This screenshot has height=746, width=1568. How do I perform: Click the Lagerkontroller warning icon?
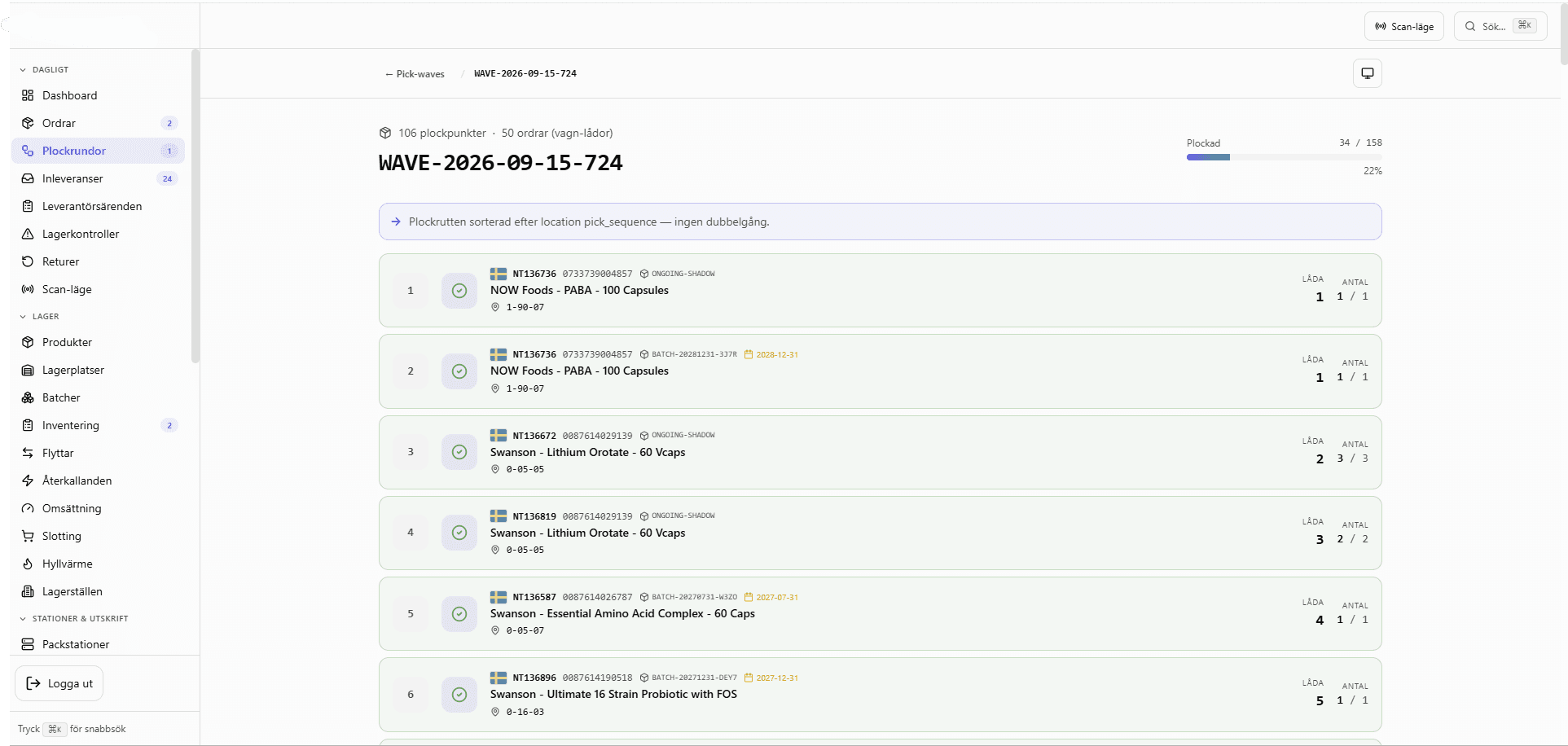coord(28,234)
